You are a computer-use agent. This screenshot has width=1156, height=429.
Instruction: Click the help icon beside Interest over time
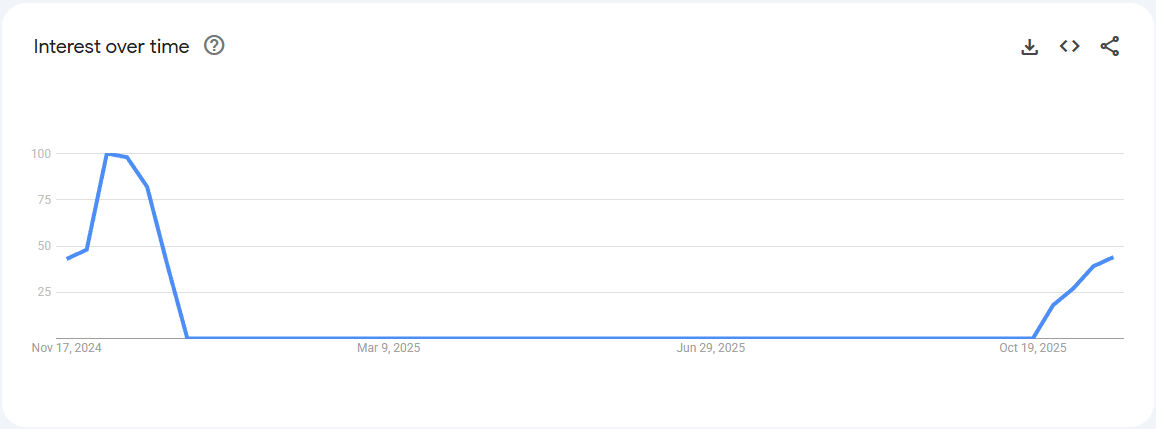214,46
